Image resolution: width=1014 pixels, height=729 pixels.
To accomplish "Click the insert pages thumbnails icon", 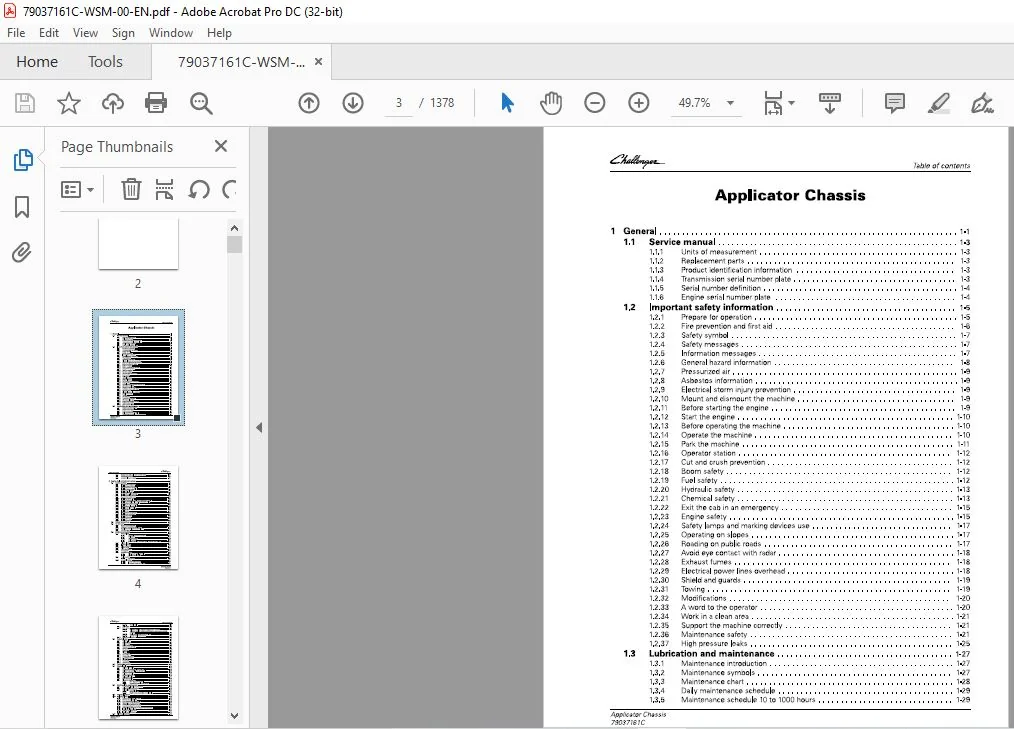I will [164, 190].
